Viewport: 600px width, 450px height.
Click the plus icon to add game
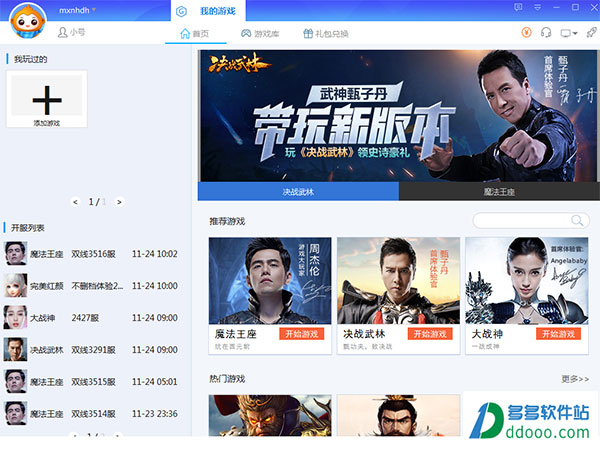point(46,98)
